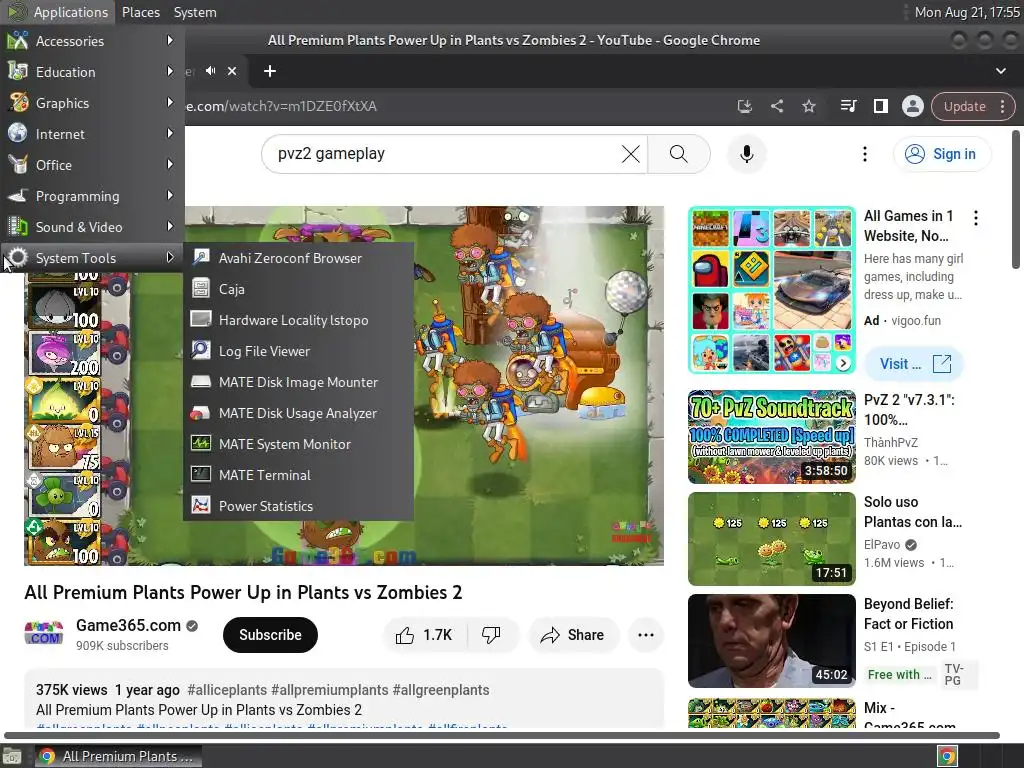Click Show Desktop icon in bottom panel

[12, 756]
